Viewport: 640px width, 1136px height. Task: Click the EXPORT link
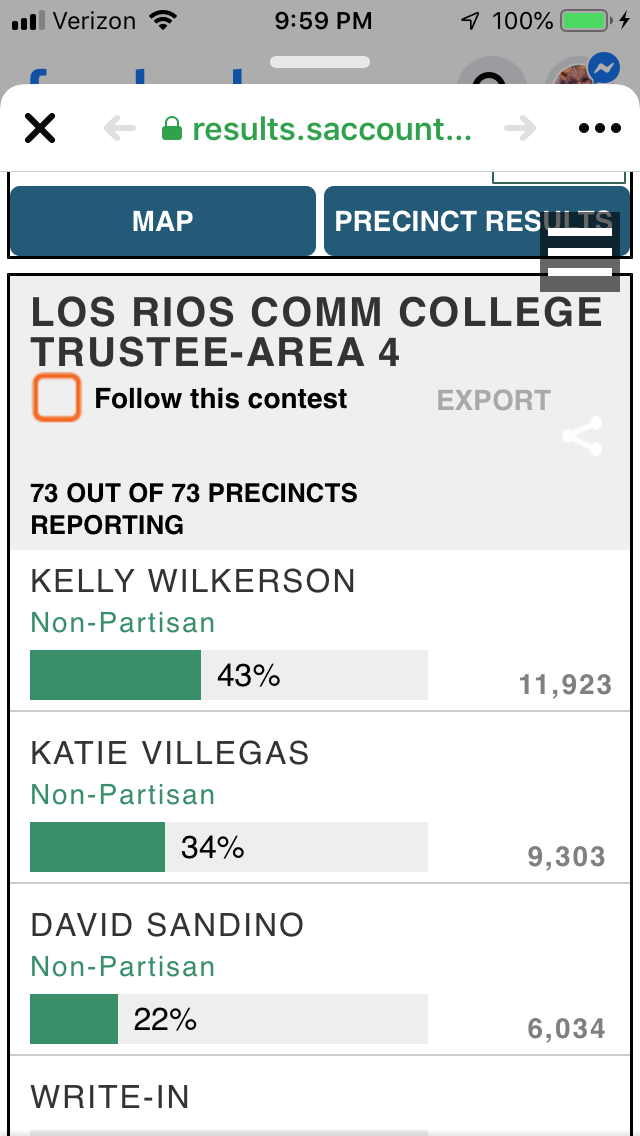[493, 401]
